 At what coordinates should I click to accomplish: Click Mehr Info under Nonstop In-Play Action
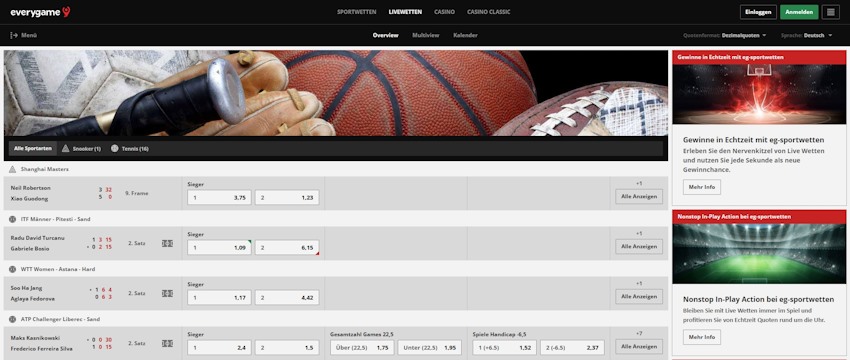pos(701,337)
